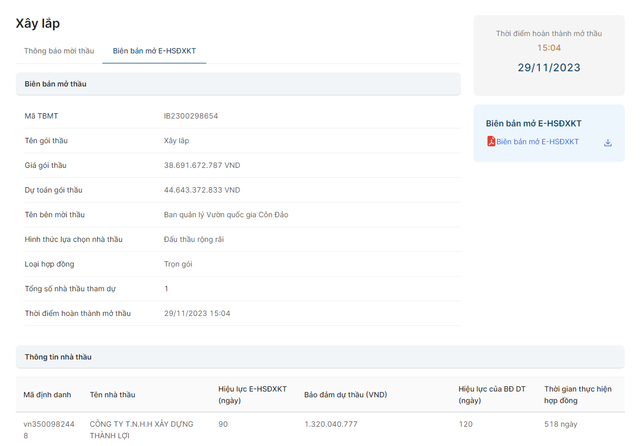Open contractor CÔNG TY T.N.H.H XÂY DỰNG THÀNH LỢI

coord(139,430)
